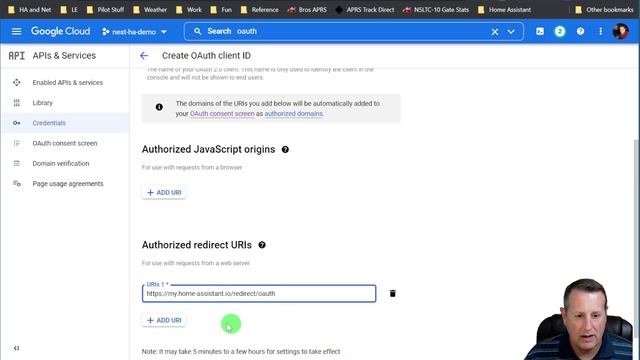This screenshot has width=640, height=360.
Task: Activate Cloud Shell icon
Action: click(540, 31)
